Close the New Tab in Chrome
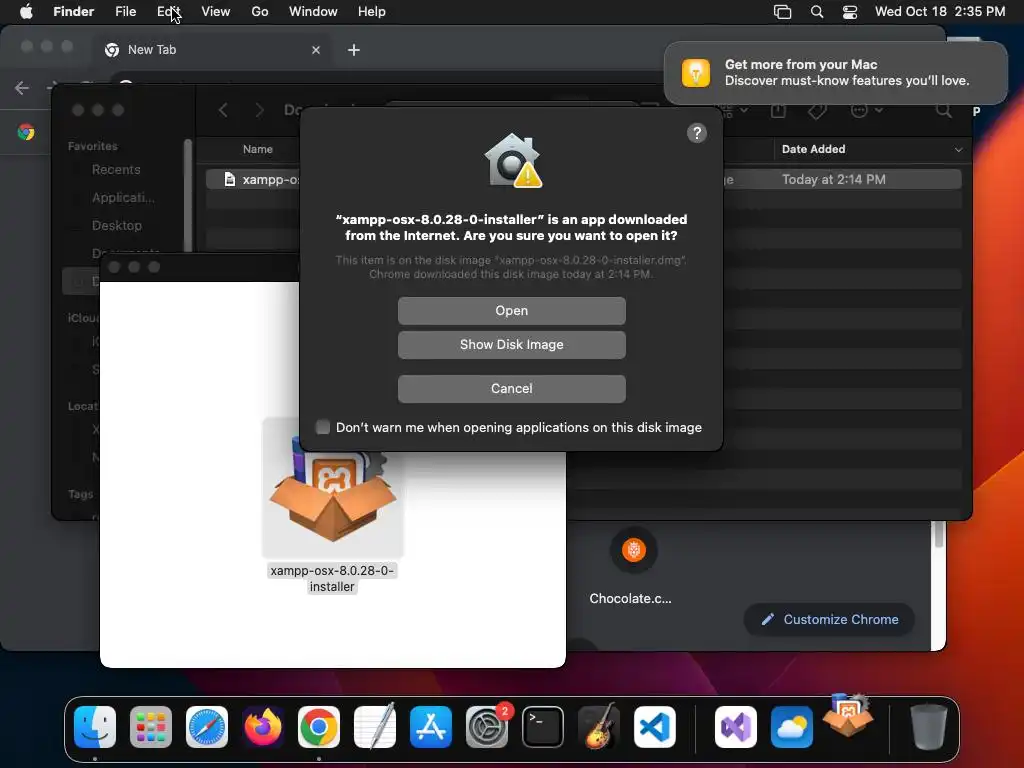 (x=316, y=50)
